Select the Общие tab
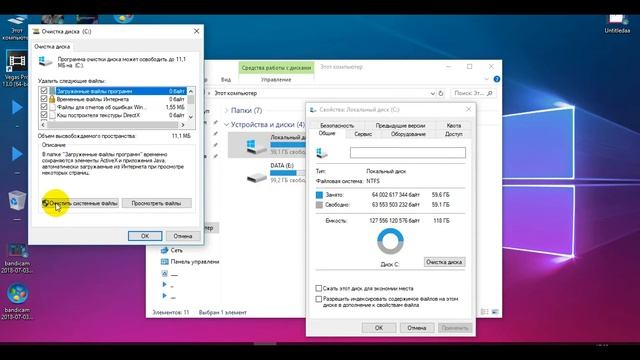Image resolution: width=640 pixels, height=360 pixels. click(x=327, y=133)
